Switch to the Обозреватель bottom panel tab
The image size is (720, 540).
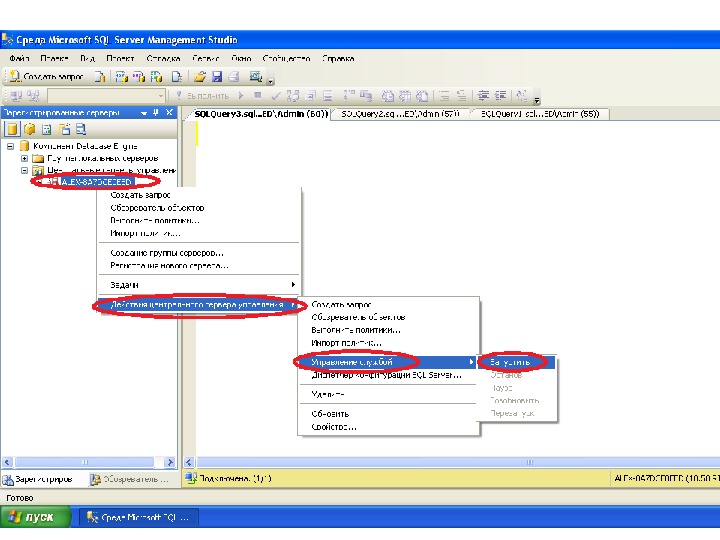(x=131, y=479)
